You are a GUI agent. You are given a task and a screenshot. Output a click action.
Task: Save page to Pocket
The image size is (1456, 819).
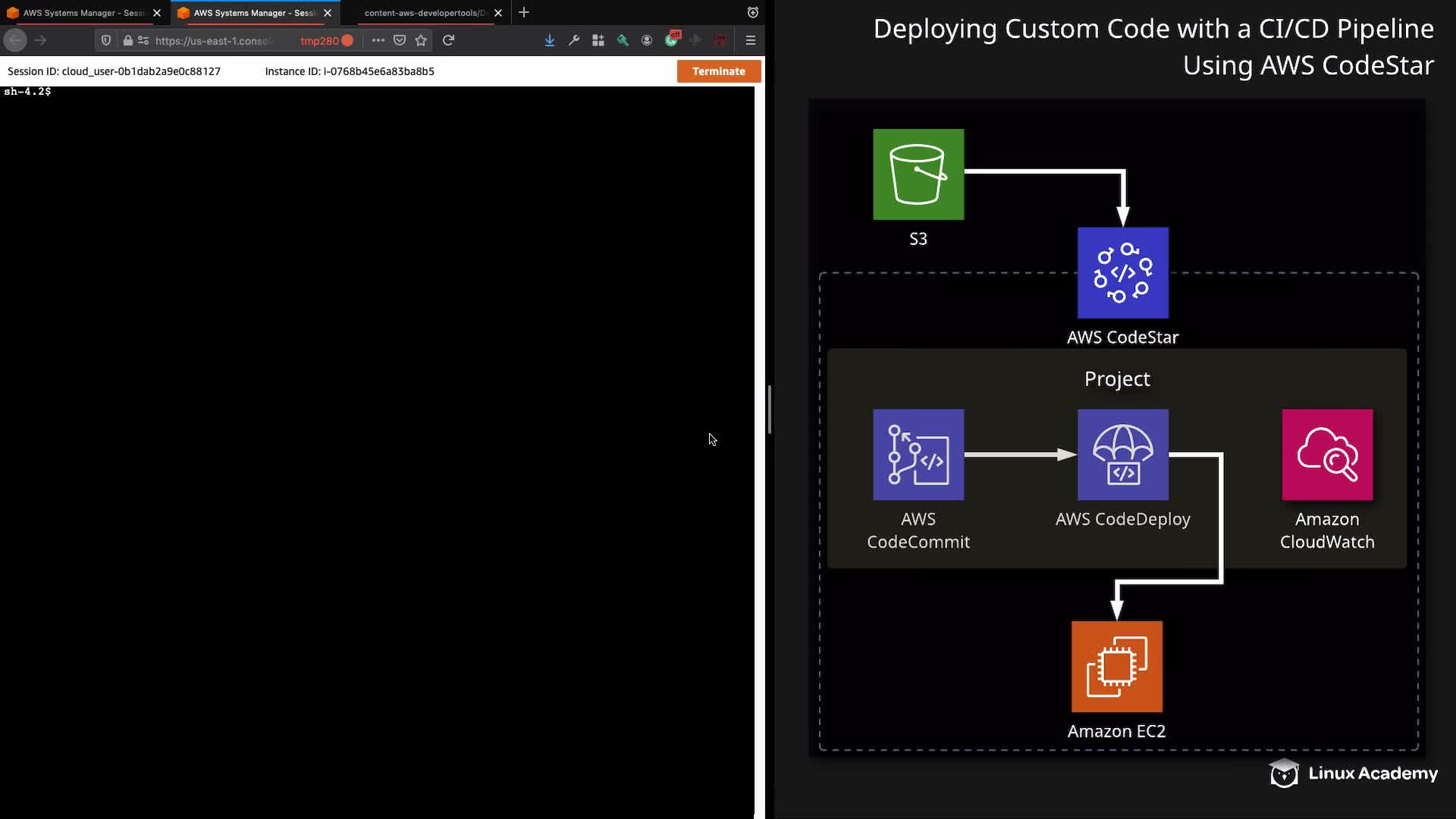tap(400, 40)
